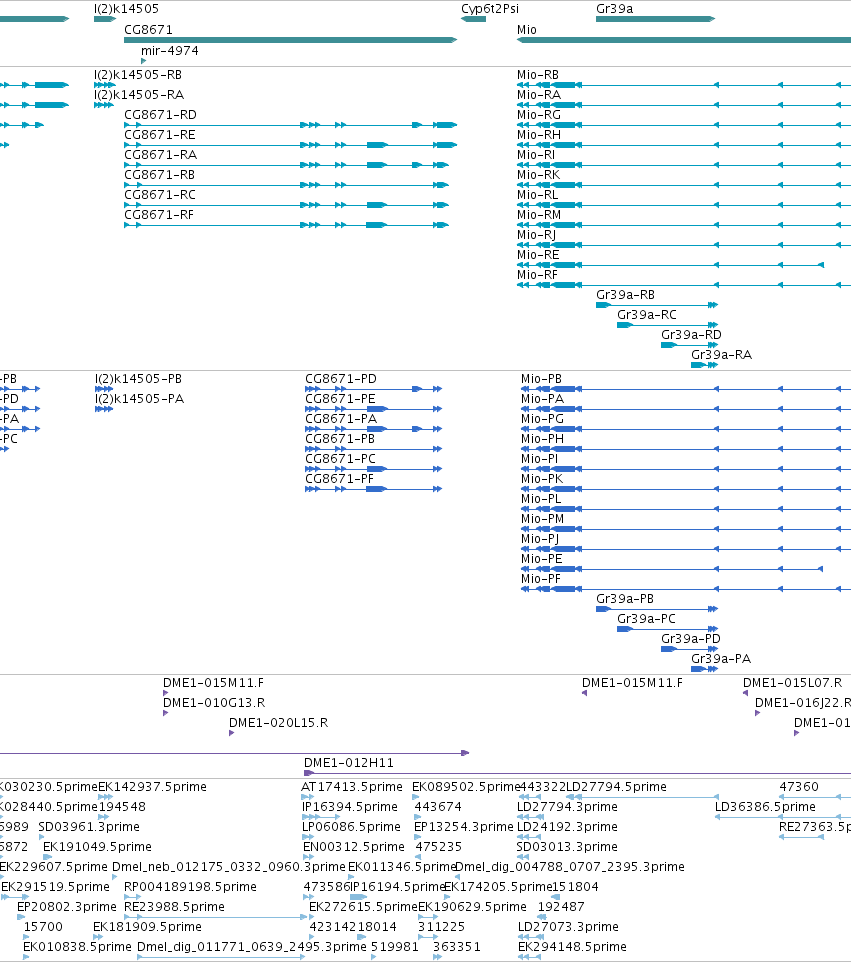Select the Cyp6t2Psi gene feature
Image resolution: width=851 pixels, height=962 pixels.
coord(473,19)
